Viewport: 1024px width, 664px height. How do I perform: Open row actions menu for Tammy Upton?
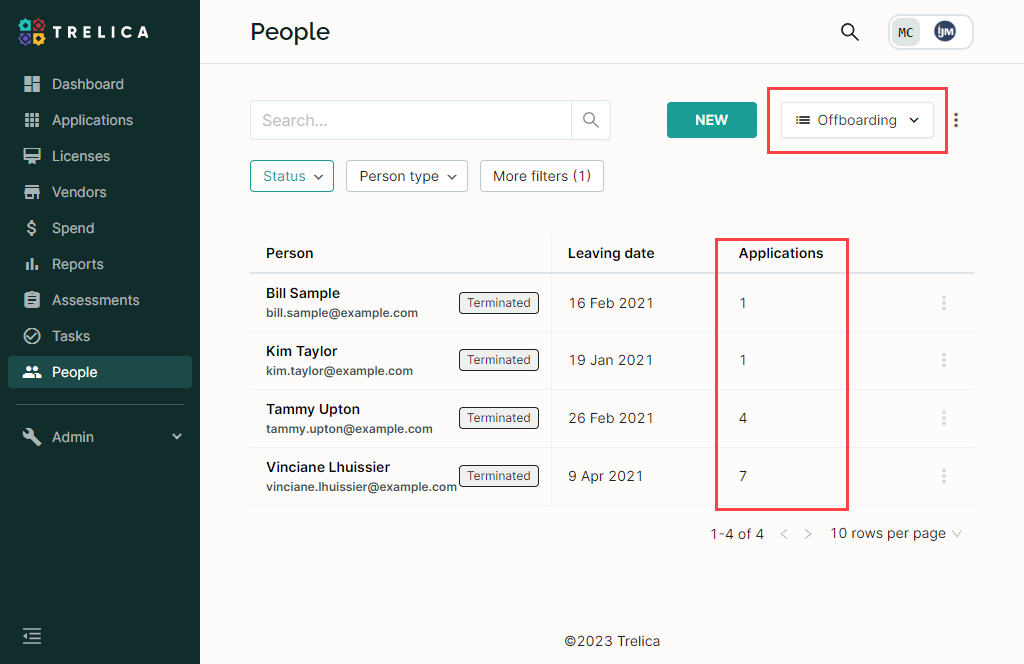943,418
